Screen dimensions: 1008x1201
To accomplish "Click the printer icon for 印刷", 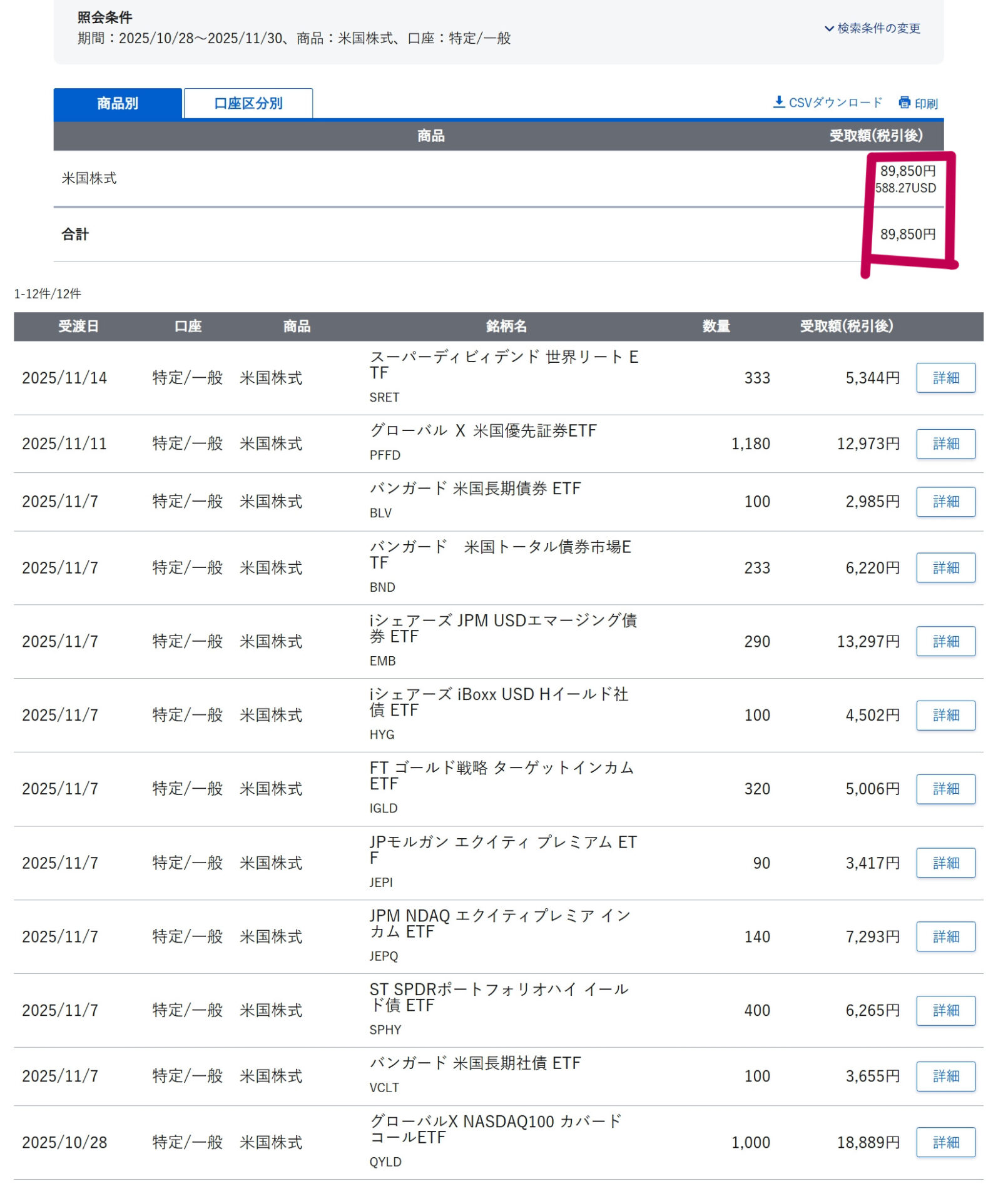I will click(904, 103).
